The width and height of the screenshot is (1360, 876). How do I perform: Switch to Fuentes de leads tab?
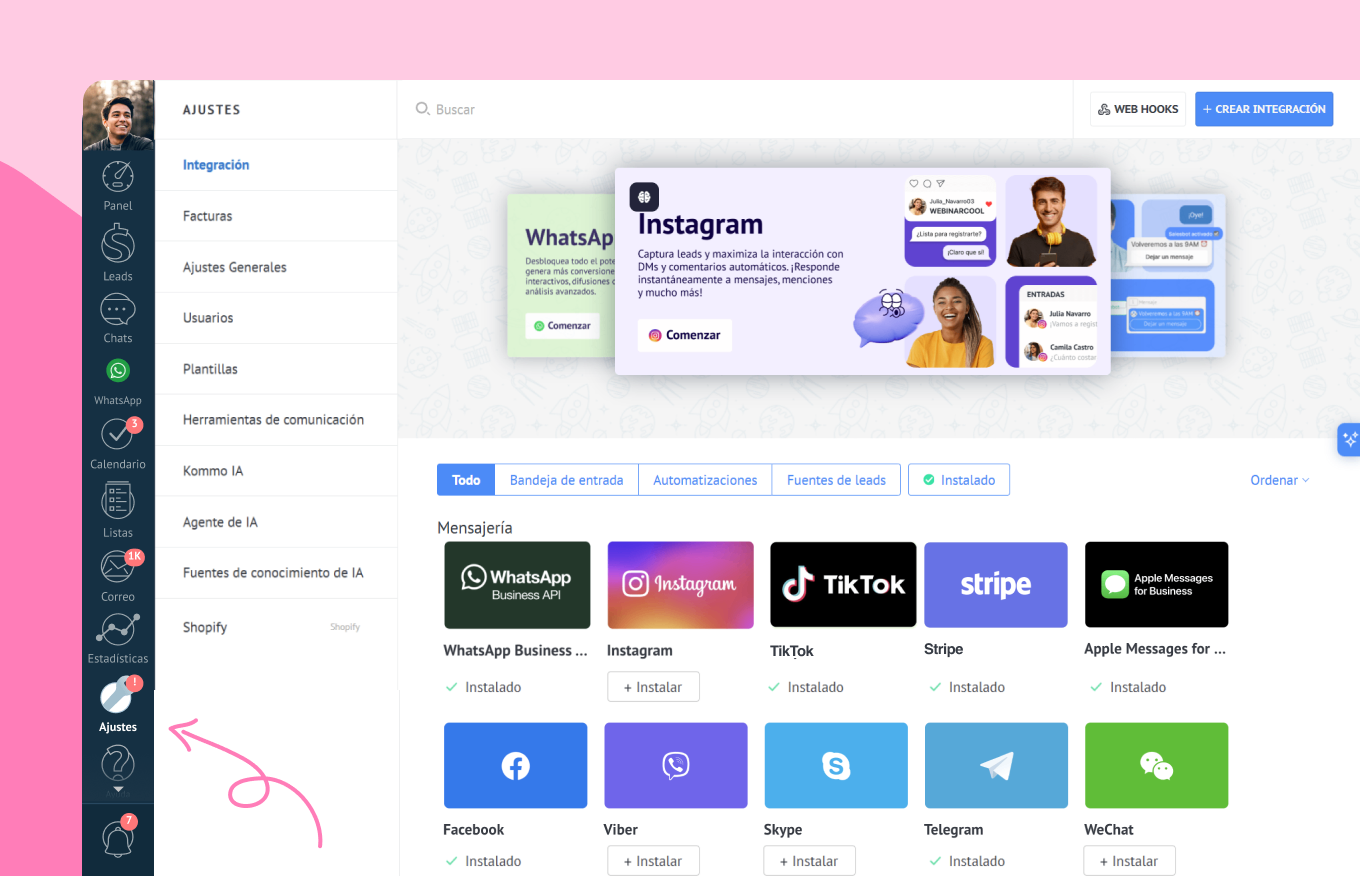pyautogui.click(x=836, y=480)
